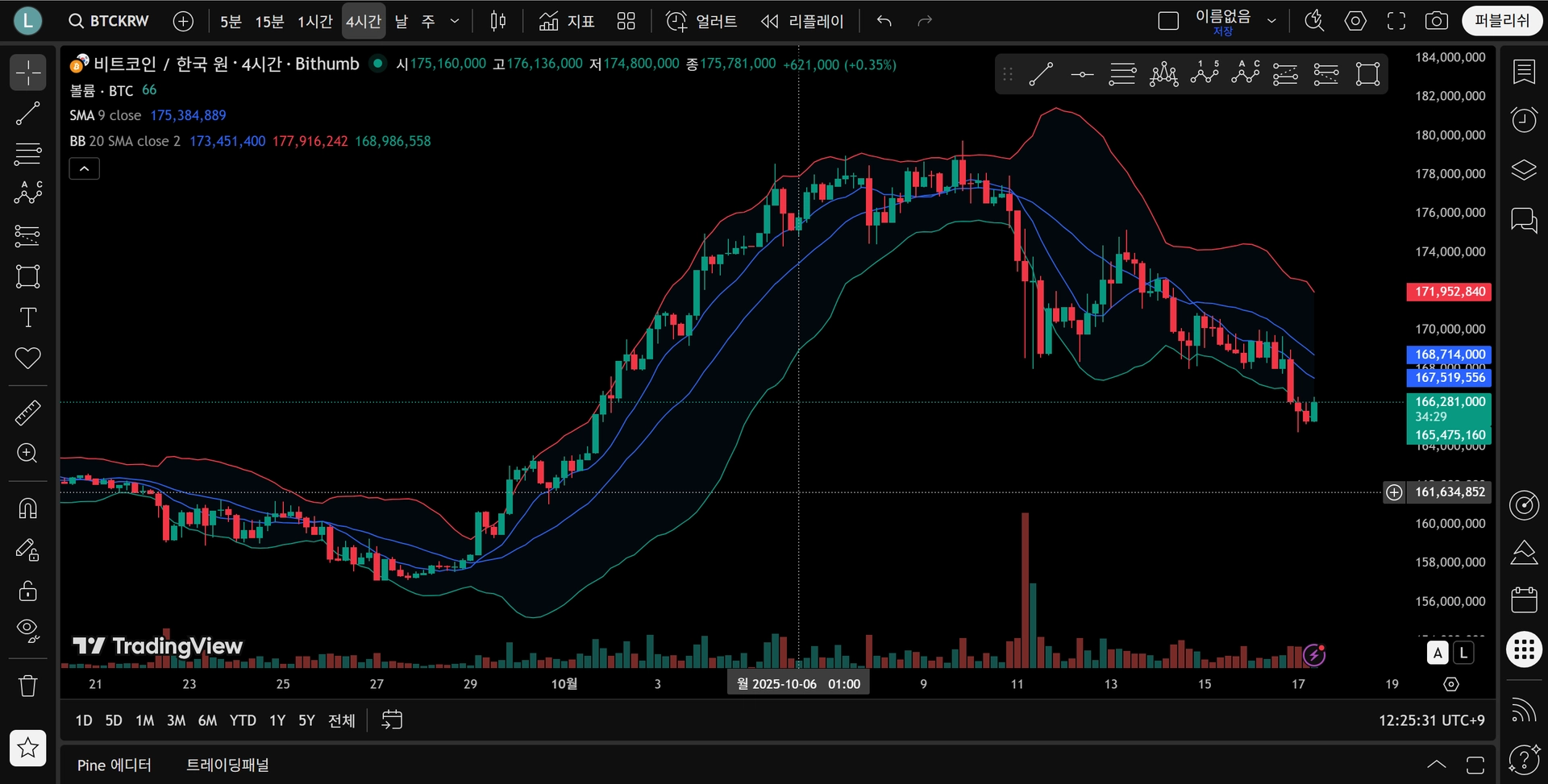Screen dimensions: 1548x784
Task: Open the alerts clock panel
Action: 1524,120
